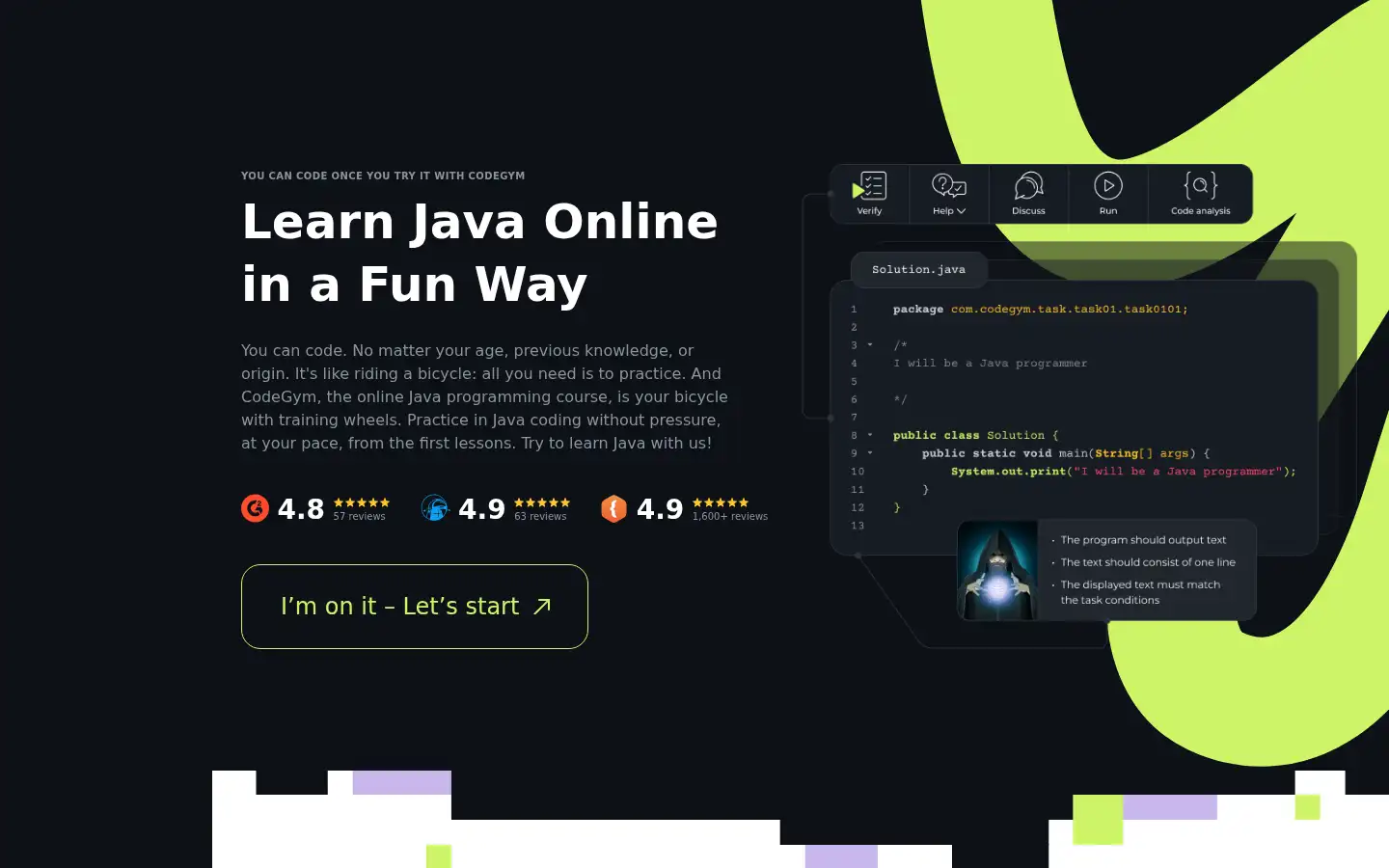1389x868 pixels.
Task: Open the Code analysis icon
Action: click(x=1201, y=185)
